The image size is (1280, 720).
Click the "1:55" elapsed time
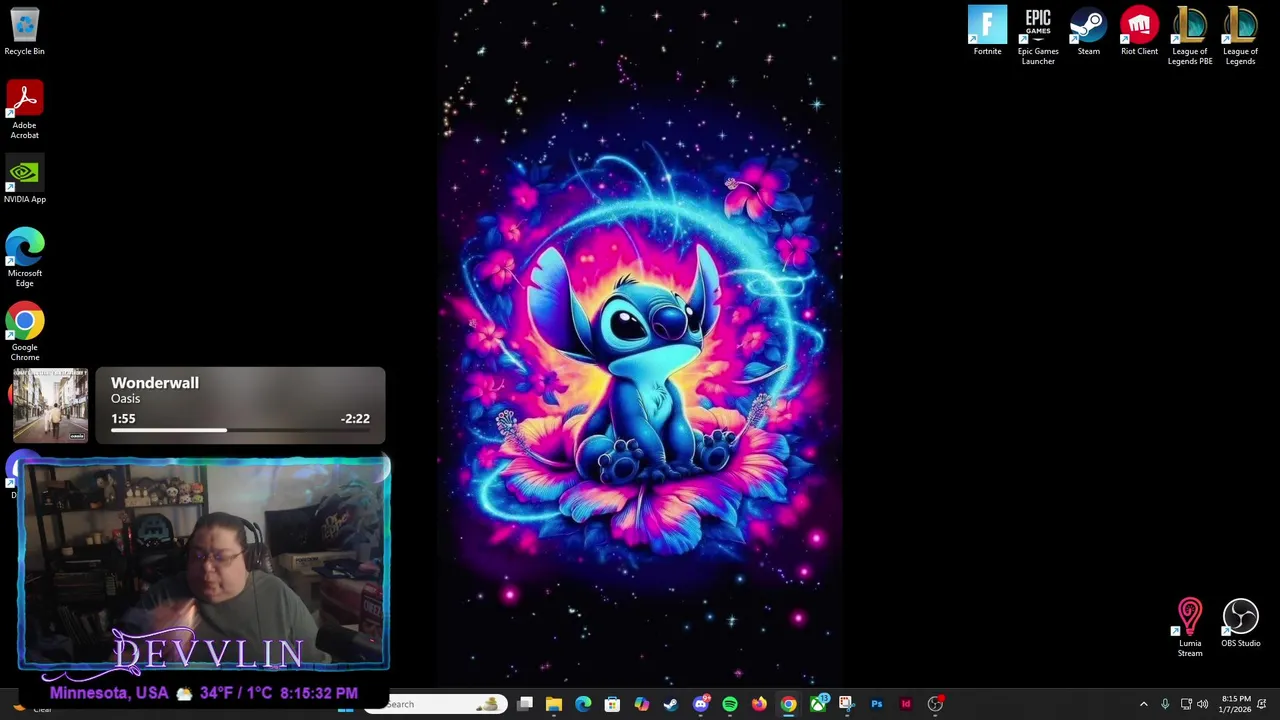click(x=123, y=419)
